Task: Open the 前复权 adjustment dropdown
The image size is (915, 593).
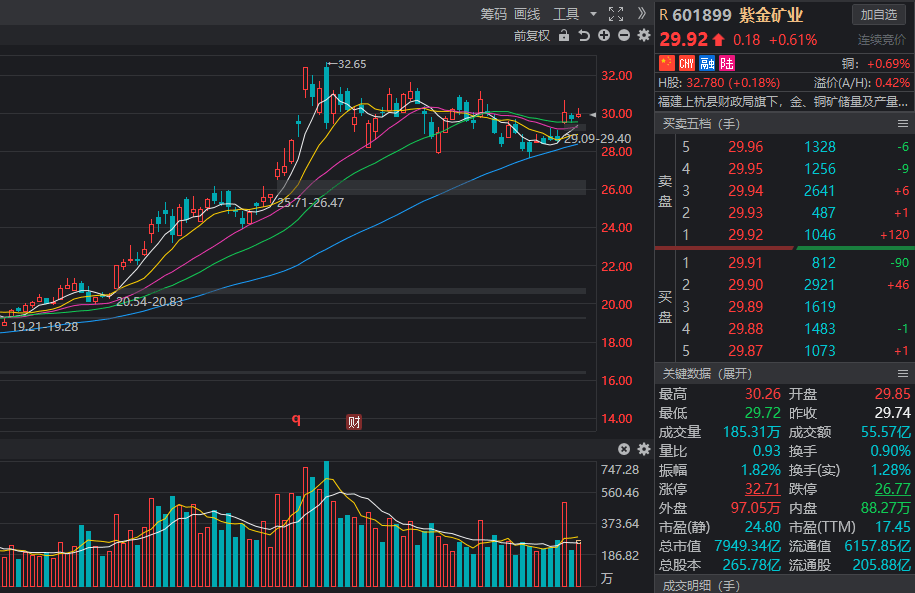Action: click(531, 36)
